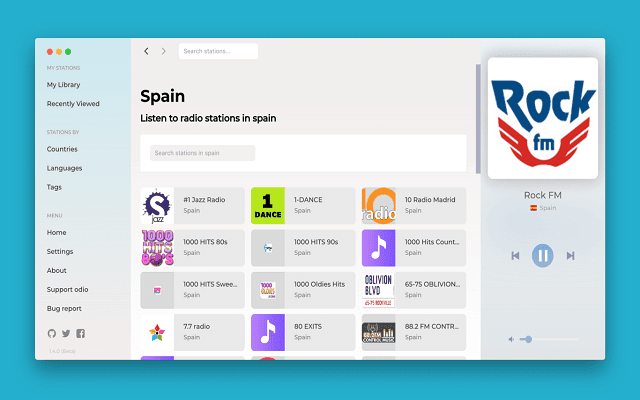Go back with the left arrow
Screen dimensions: 640x400
[x=146, y=51]
